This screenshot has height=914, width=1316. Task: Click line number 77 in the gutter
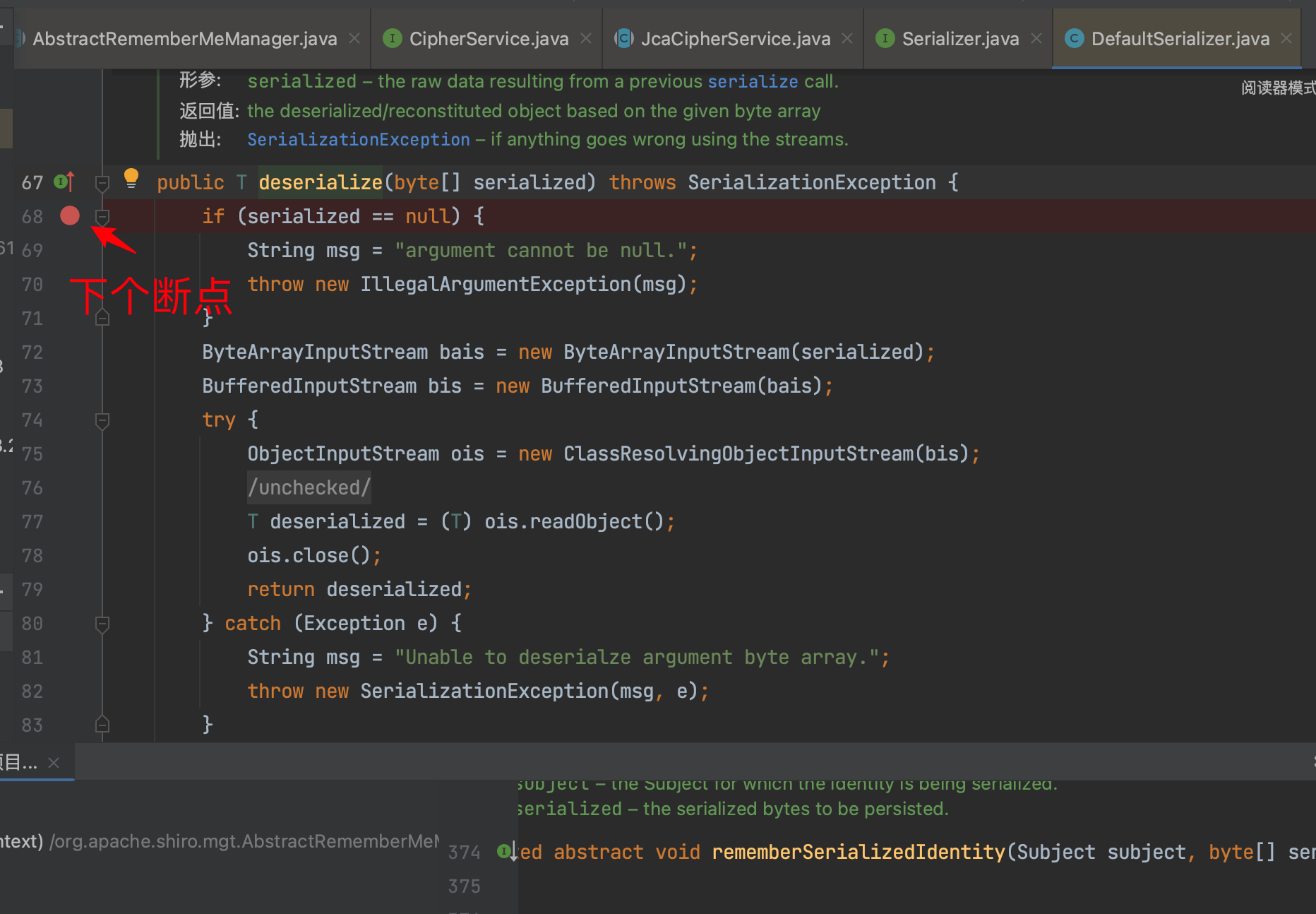32,521
